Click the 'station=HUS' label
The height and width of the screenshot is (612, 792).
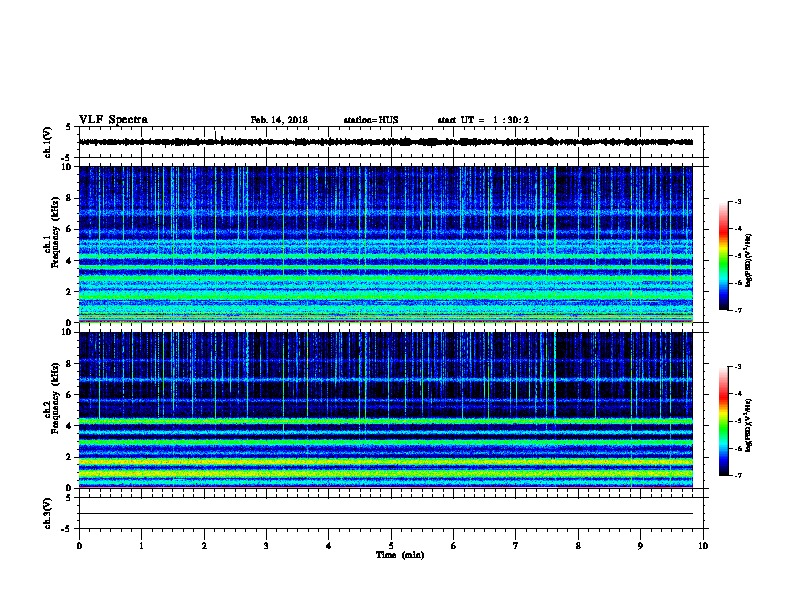(x=371, y=120)
